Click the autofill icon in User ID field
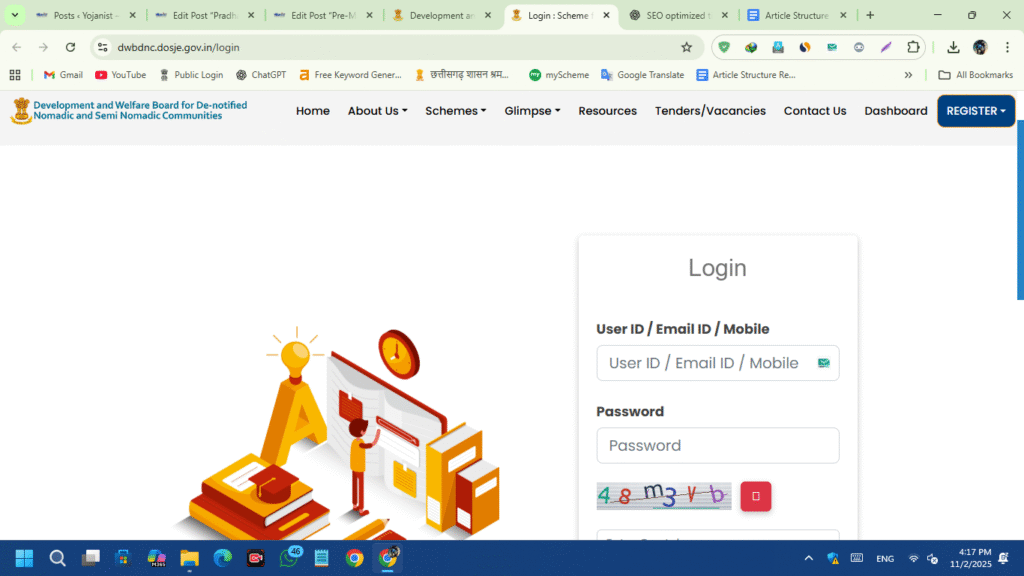Image resolution: width=1024 pixels, height=576 pixels. 824,363
